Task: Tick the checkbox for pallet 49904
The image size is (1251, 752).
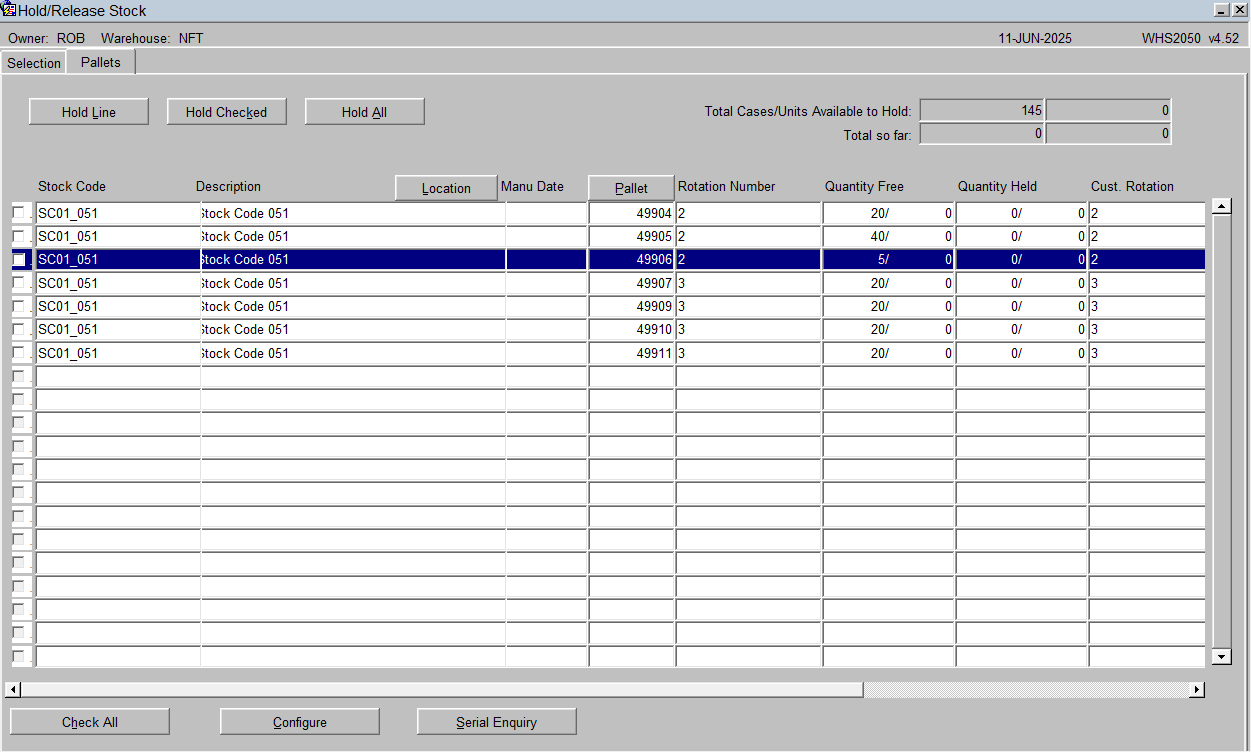Action: pyautogui.click(x=19, y=213)
